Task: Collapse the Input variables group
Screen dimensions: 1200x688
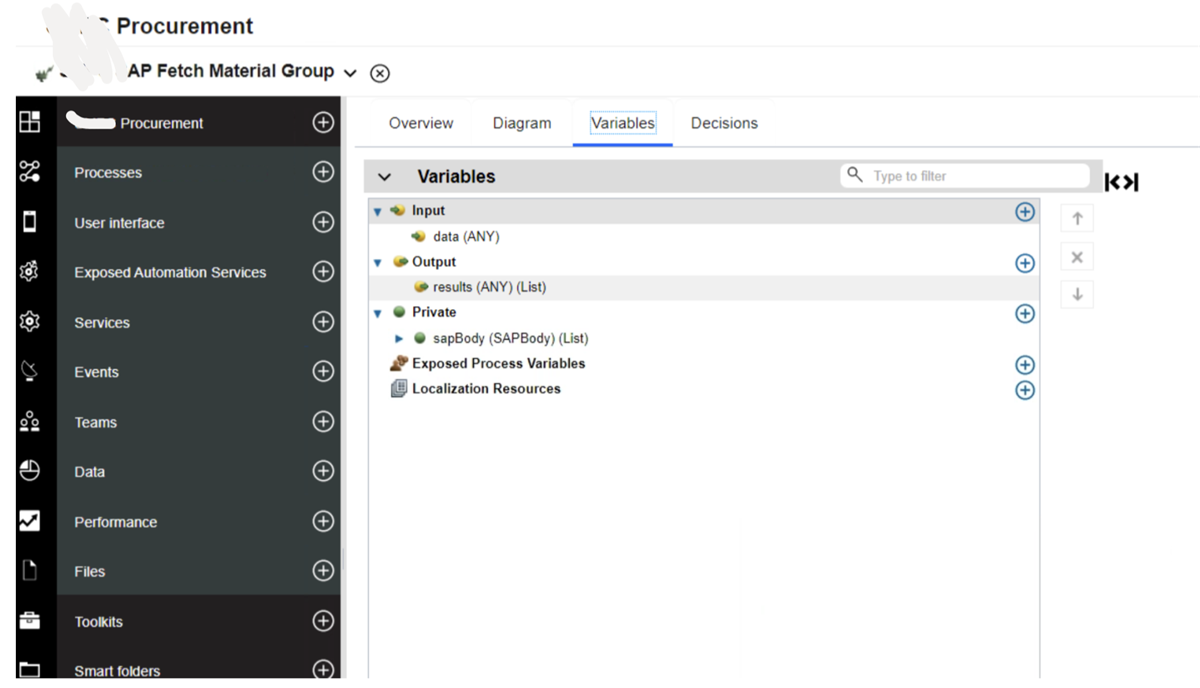Action: click(378, 212)
